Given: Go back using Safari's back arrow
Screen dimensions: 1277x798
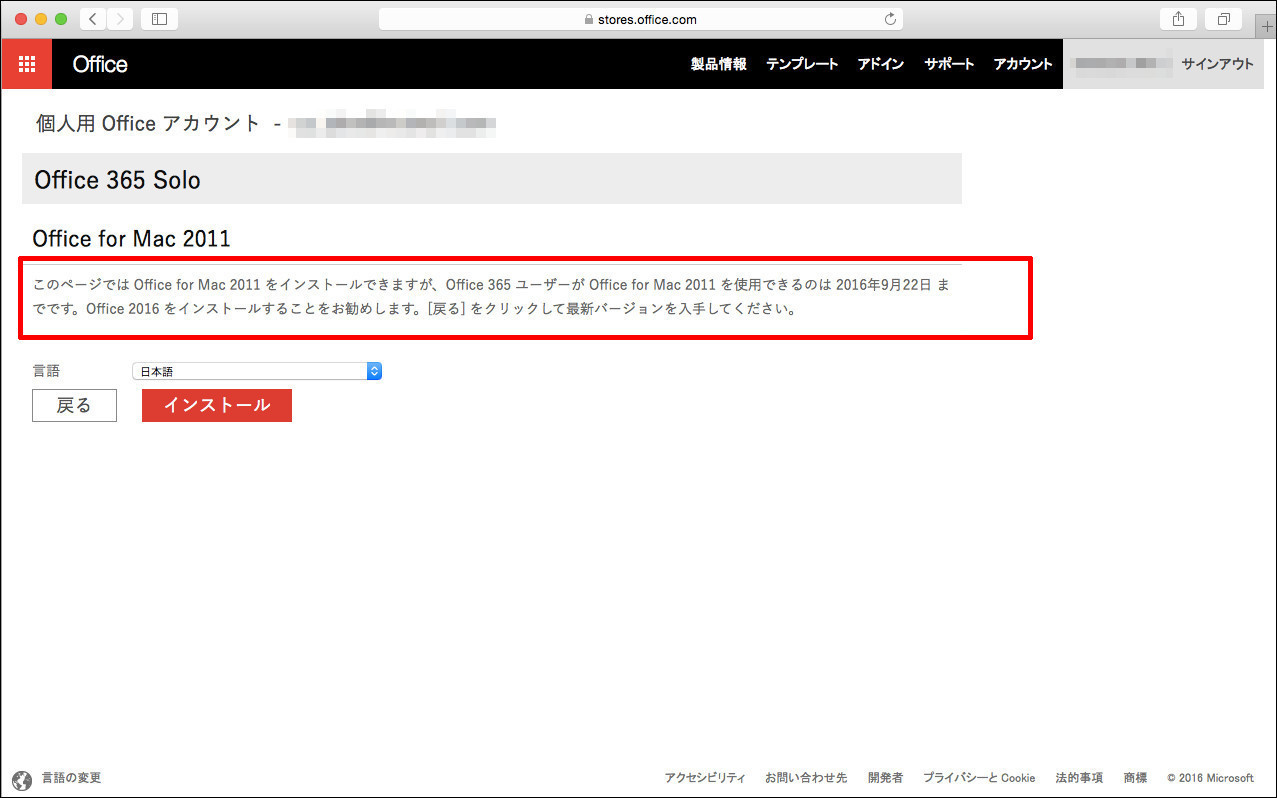Looking at the screenshot, I should tap(92, 19).
